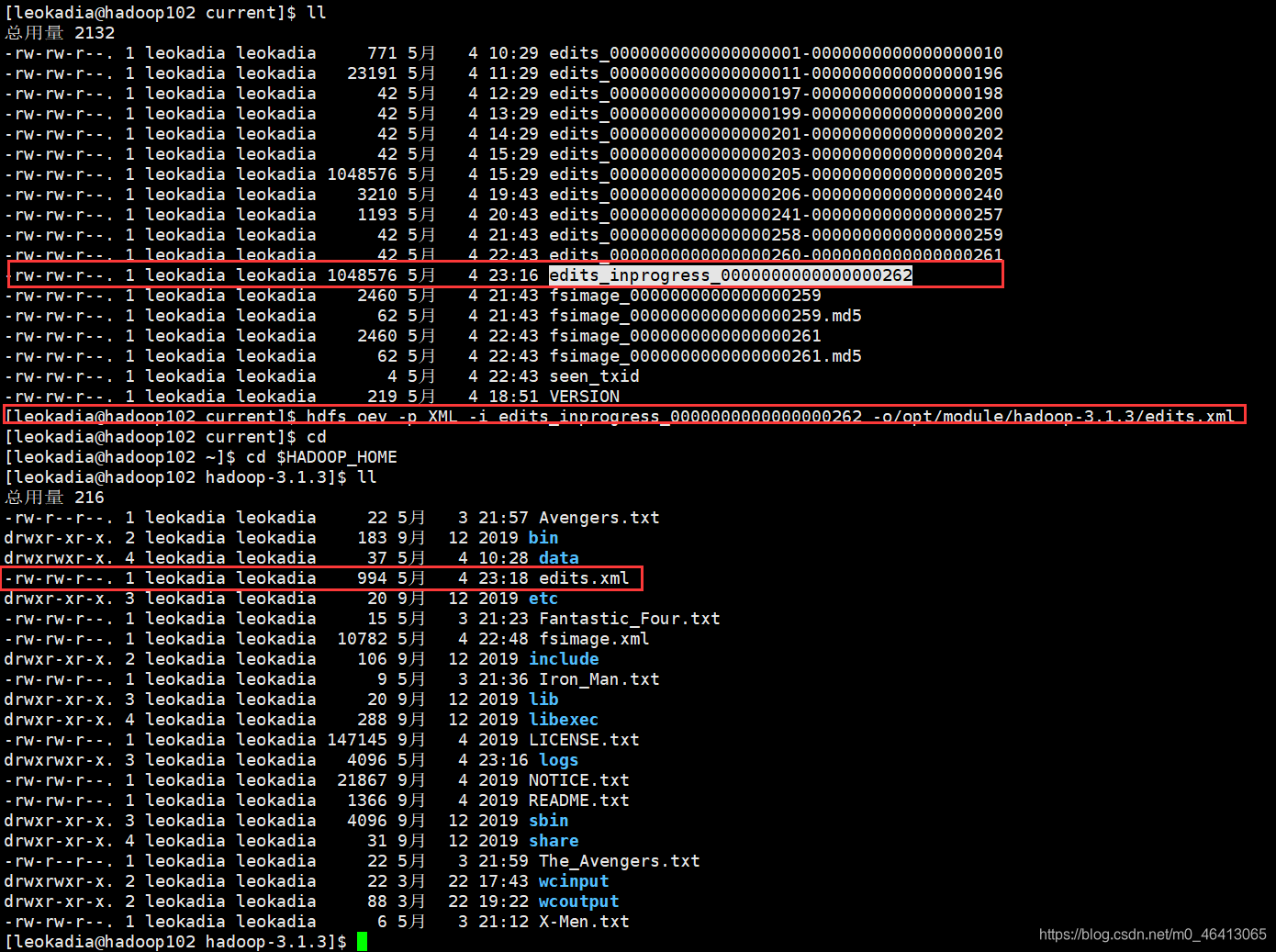Click the VERSION filename

point(584,397)
